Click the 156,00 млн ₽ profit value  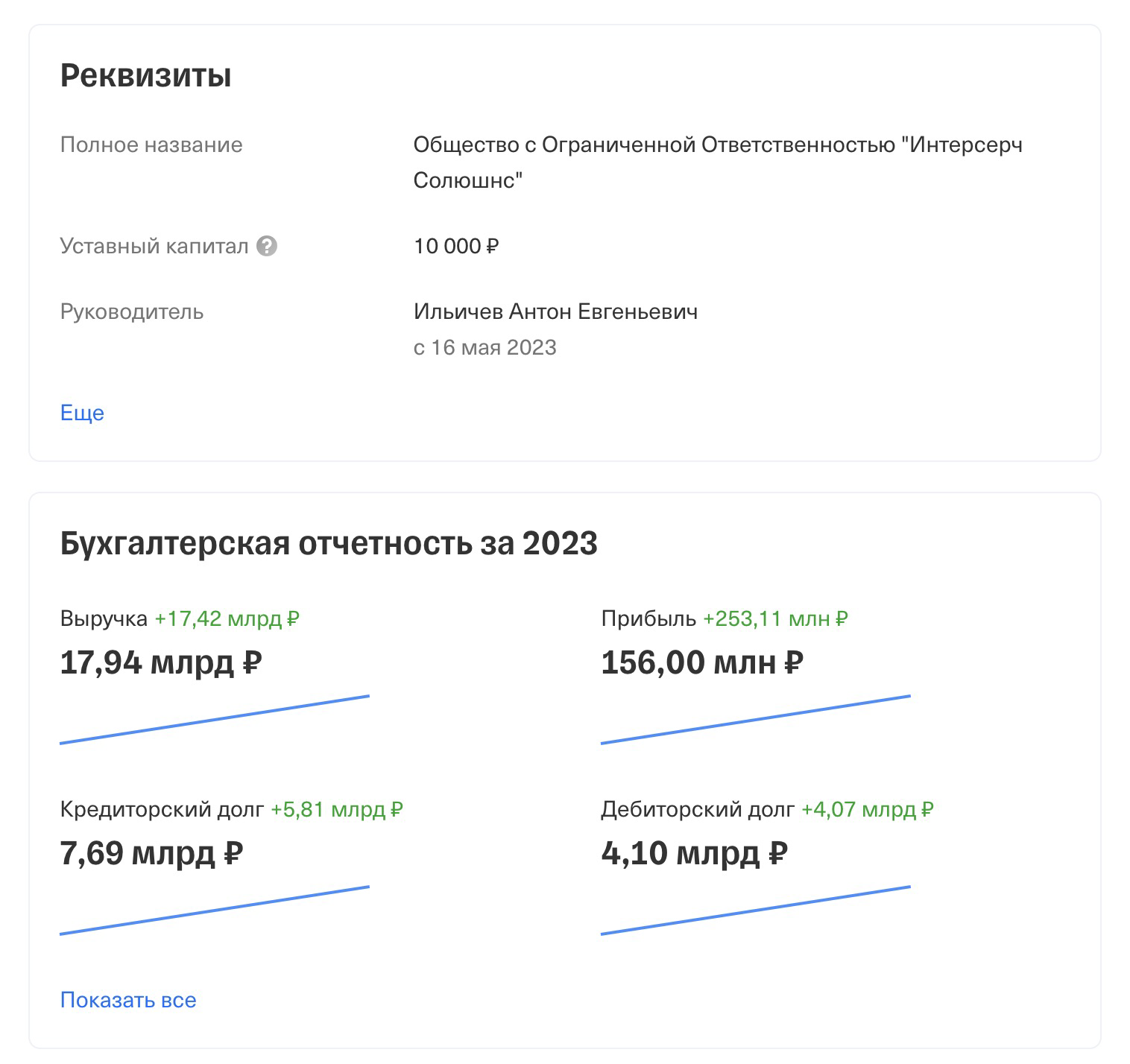[x=702, y=662]
